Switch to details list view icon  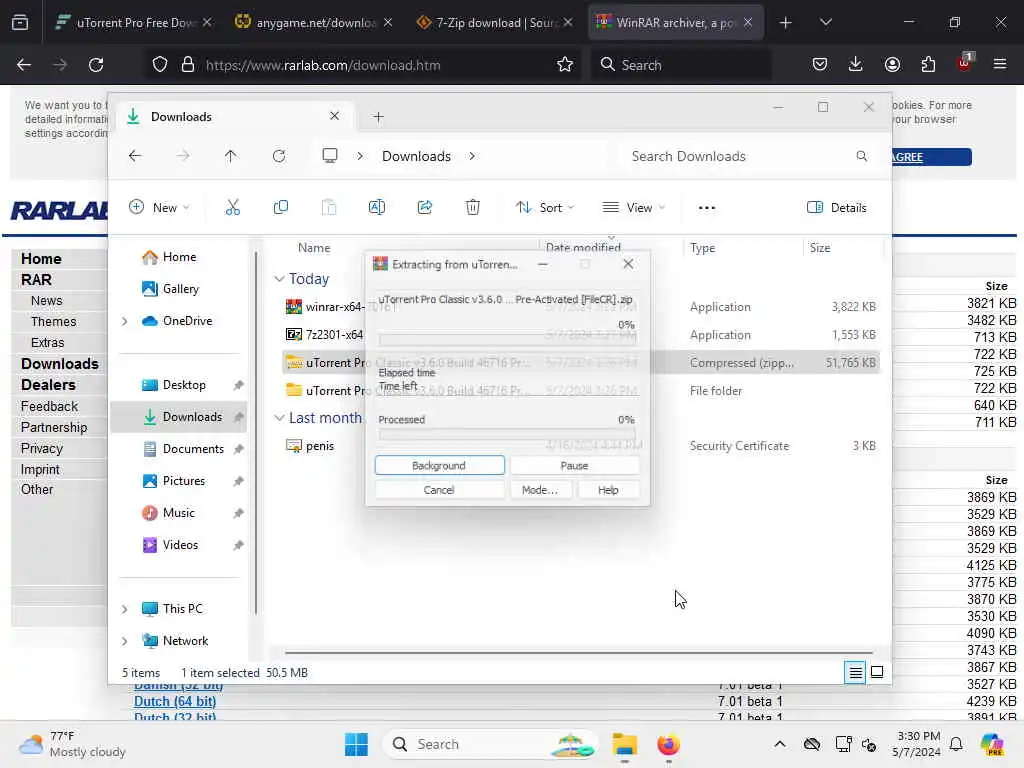pos(855,672)
